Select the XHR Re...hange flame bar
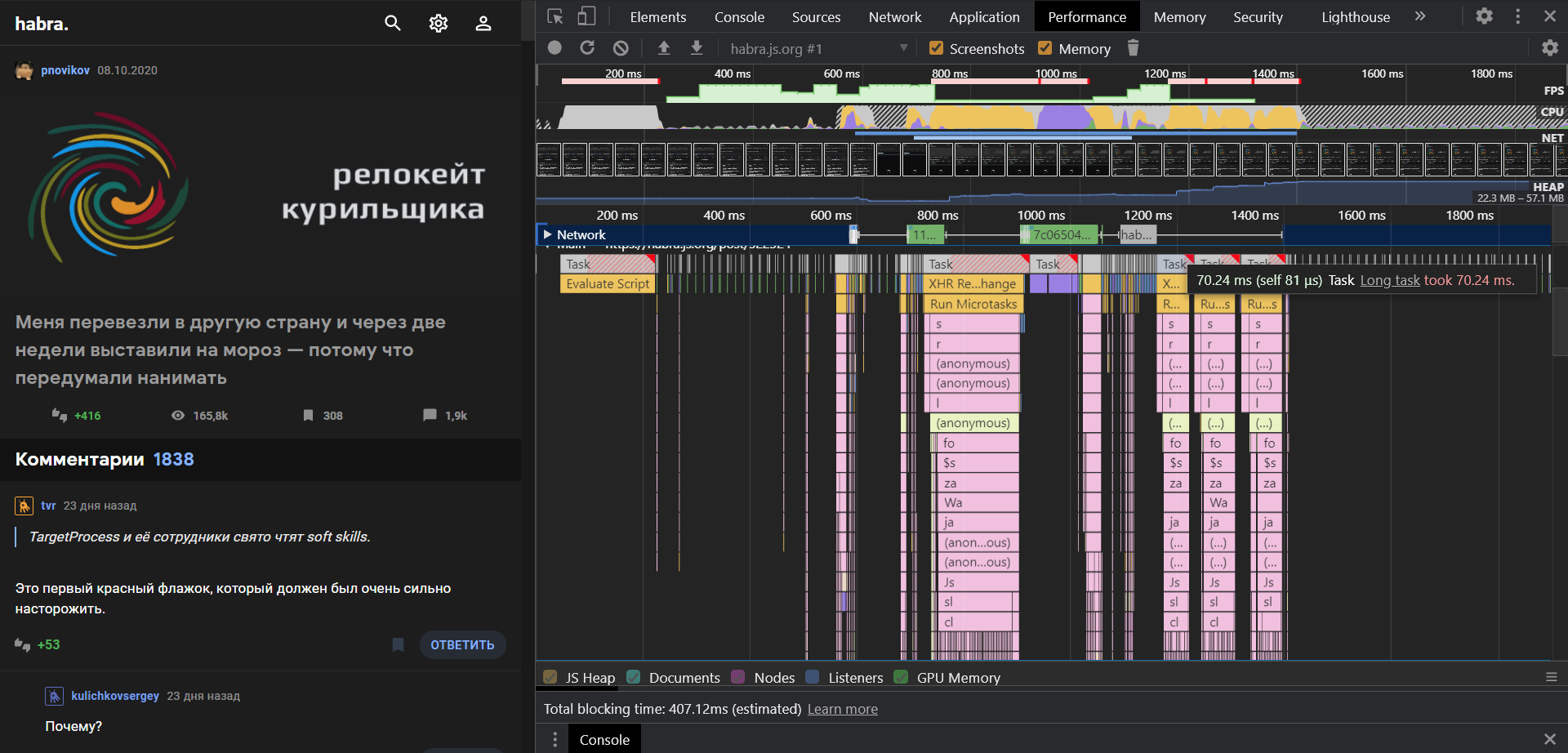 pyautogui.click(x=973, y=284)
